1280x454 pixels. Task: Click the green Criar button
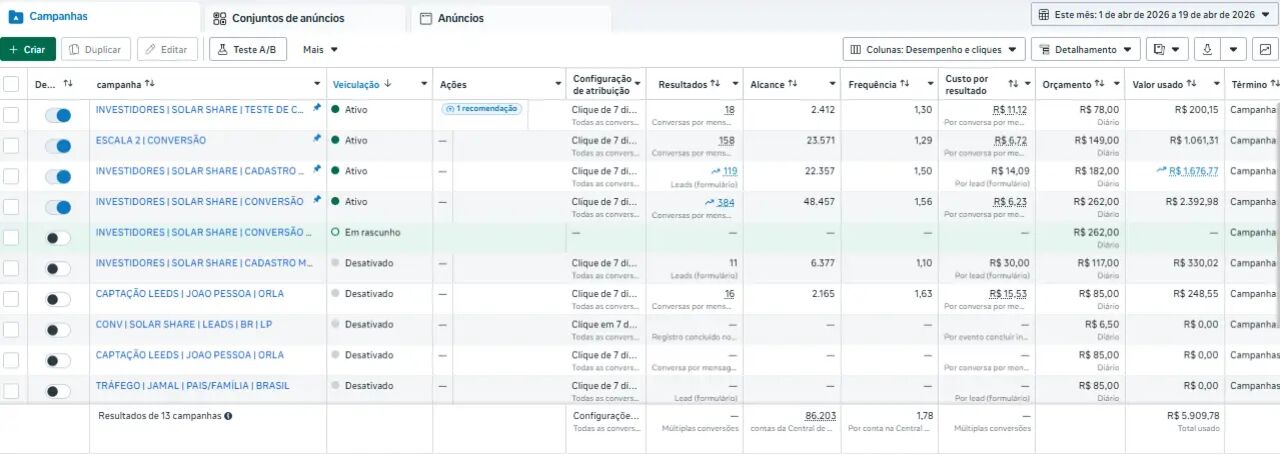pyautogui.click(x=28, y=49)
